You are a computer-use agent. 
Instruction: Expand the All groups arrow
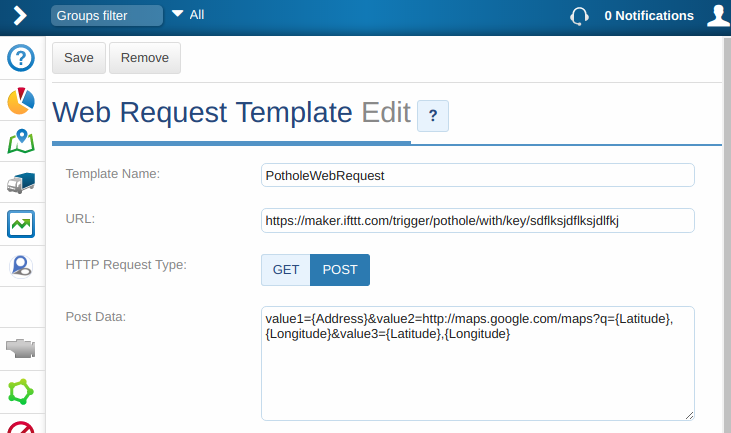pyautogui.click(x=178, y=15)
